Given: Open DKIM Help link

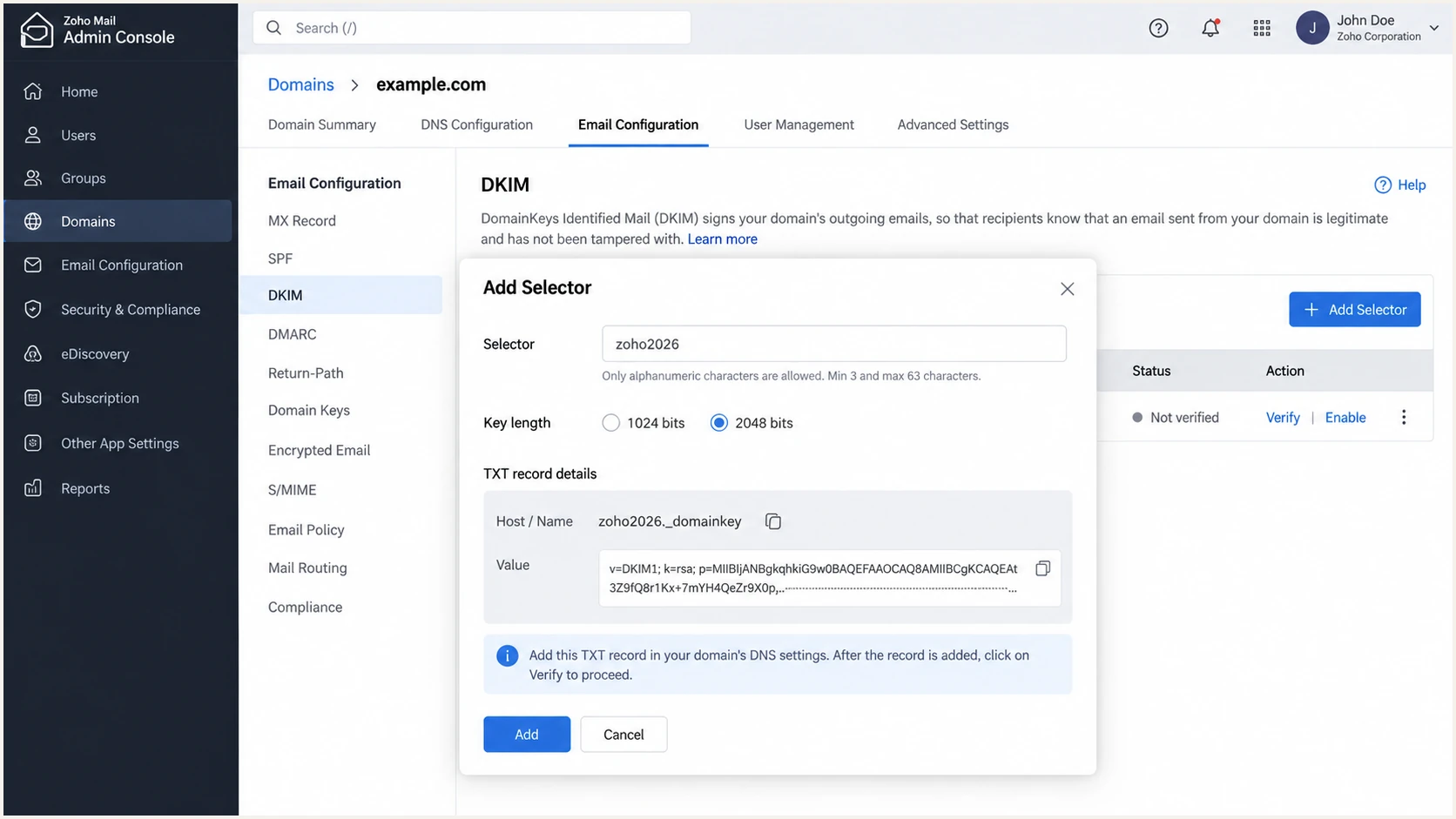Looking at the screenshot, I should point(1400,185).
